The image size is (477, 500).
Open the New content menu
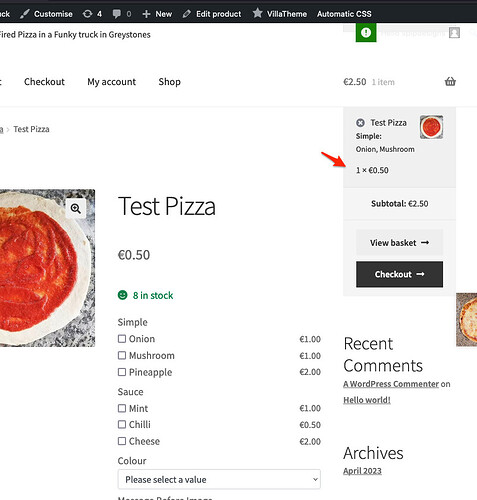[157, 14]
